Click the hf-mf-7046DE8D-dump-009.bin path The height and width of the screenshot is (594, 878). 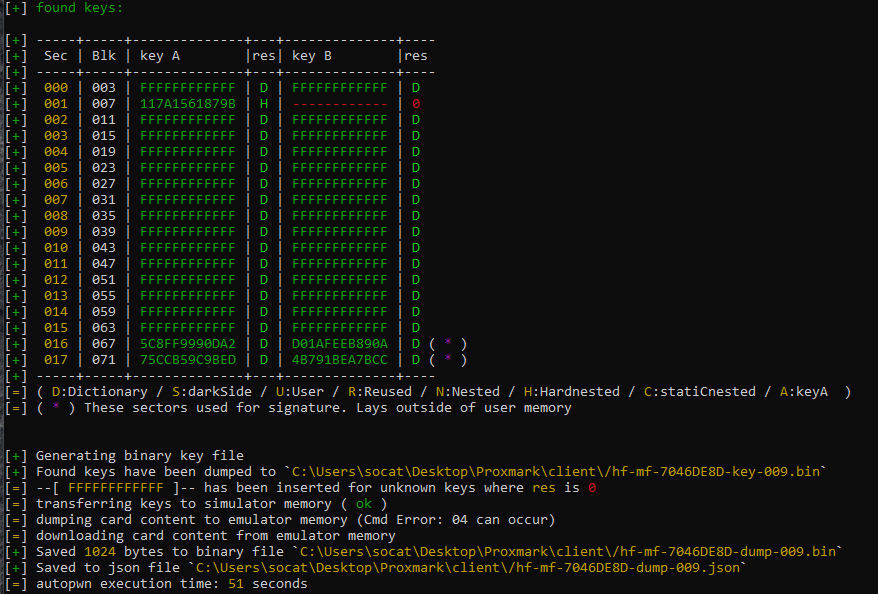pos(568,552)
